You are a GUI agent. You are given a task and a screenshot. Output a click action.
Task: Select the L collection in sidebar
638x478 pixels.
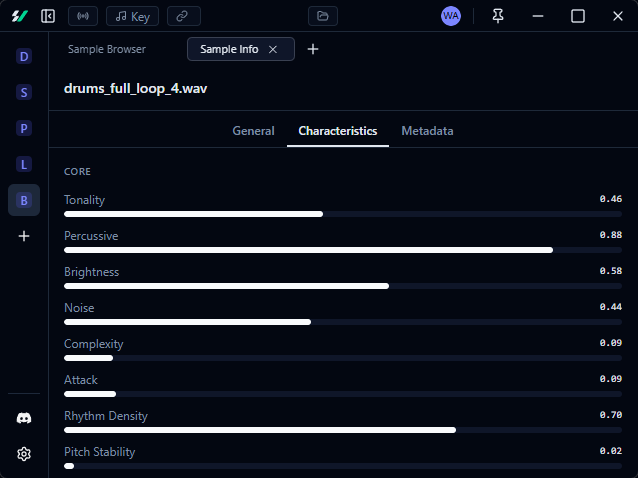[24, 164]
